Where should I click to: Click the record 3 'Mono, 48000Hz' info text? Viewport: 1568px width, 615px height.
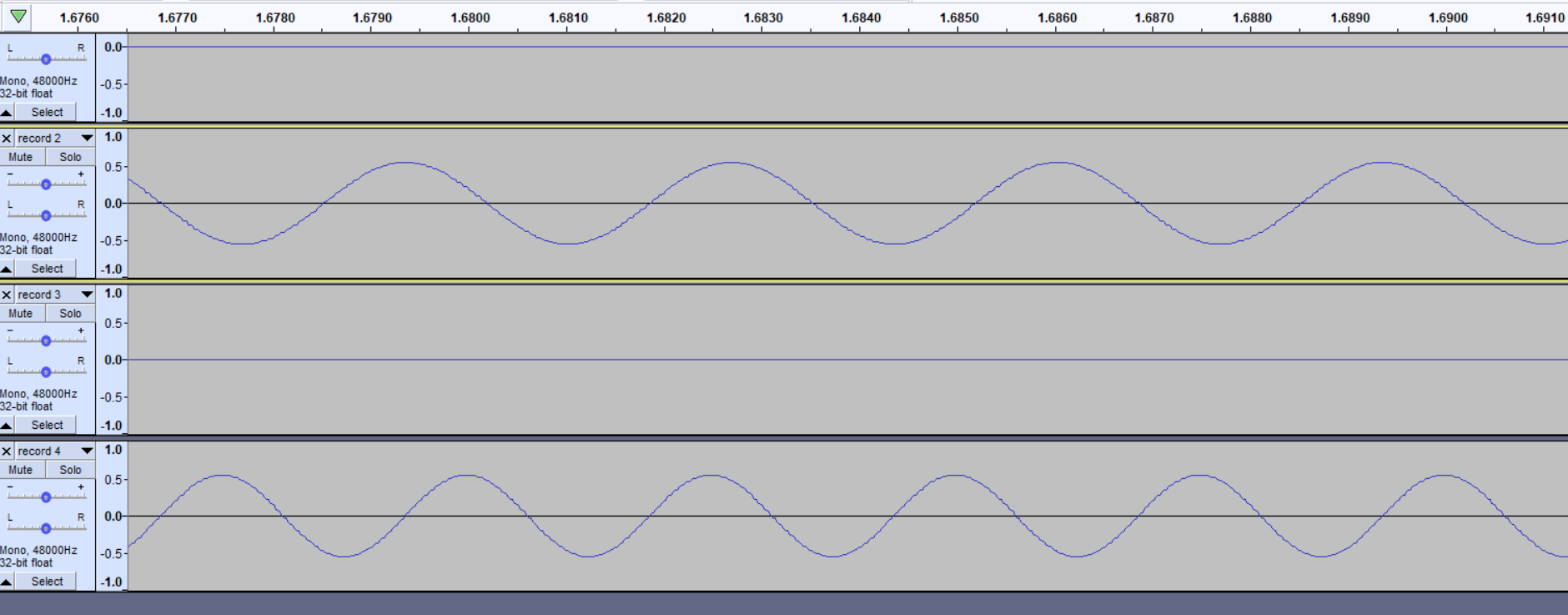(38, 394)
